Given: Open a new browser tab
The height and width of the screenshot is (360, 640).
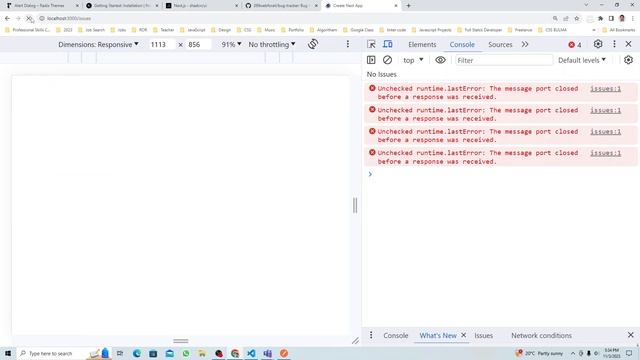Looking at the screenshot, I should pyautogui.click(x=408, y=6).
